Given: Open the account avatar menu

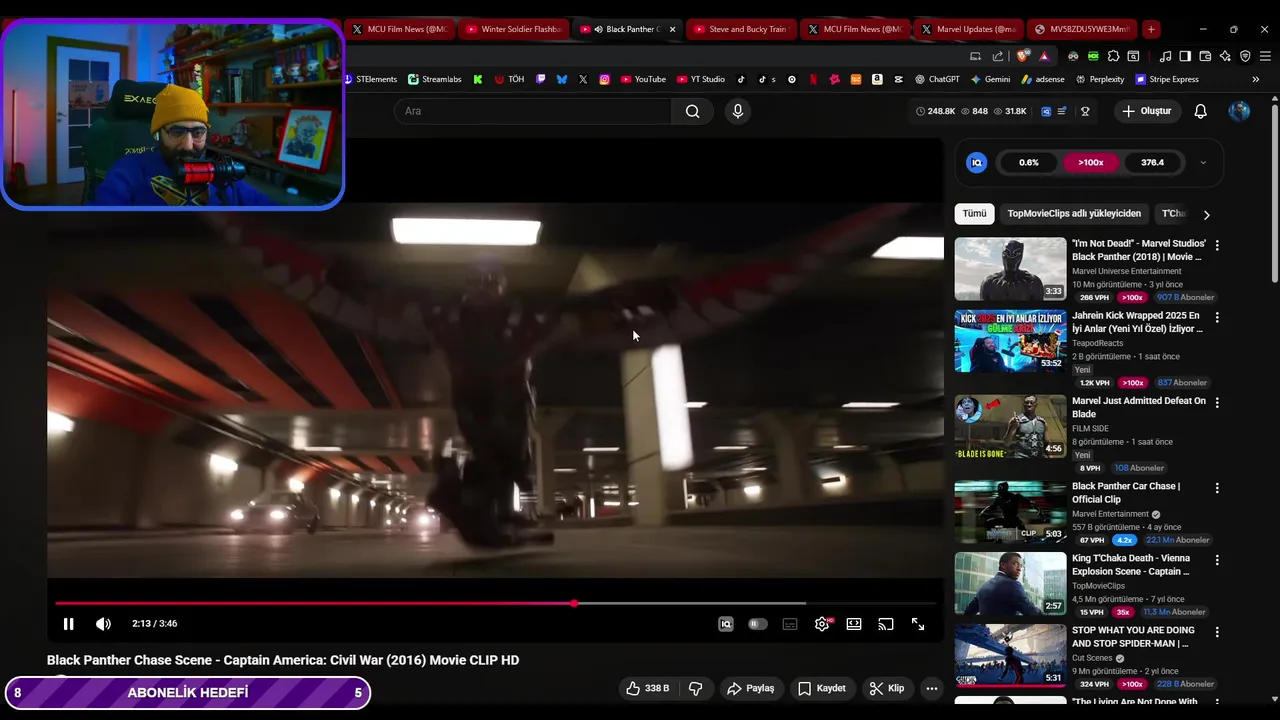Looking at the screenshot, I should tap(1239, 111).
